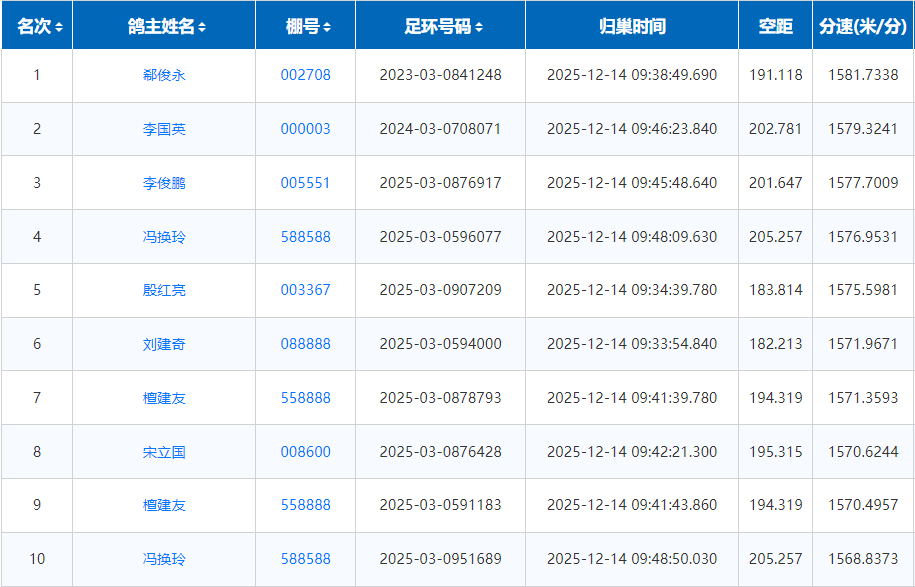Click the 归巢时间 column header
Screen dimensions: 915x587
[632, 26]
